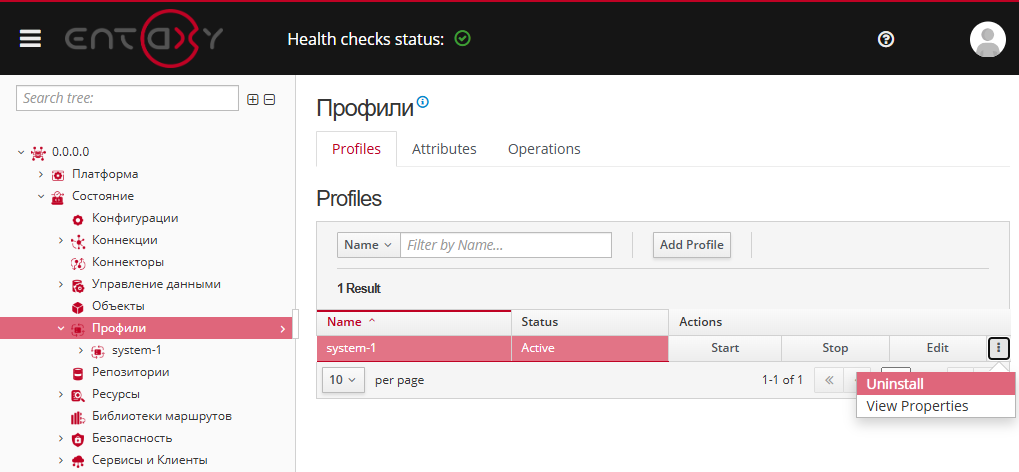The image size is (1019, 472).
Task: Click the Репозитории database icon
Action: [x=78, y=373]
